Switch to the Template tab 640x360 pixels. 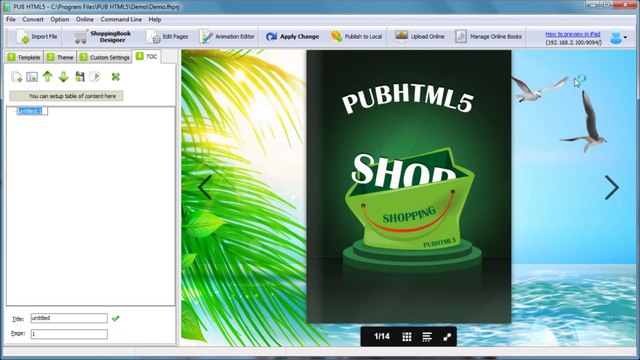pos(24,57)
